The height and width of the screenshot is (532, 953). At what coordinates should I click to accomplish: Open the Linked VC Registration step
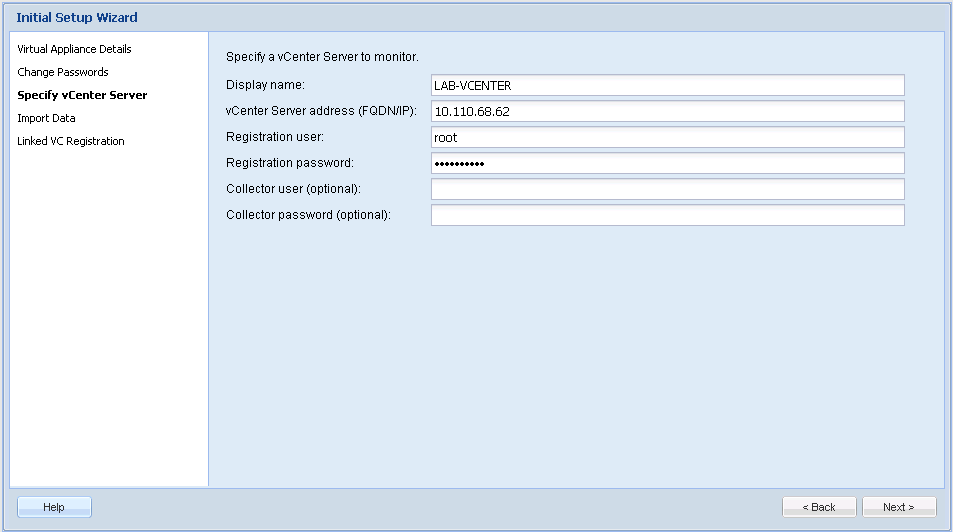[71, 141]
